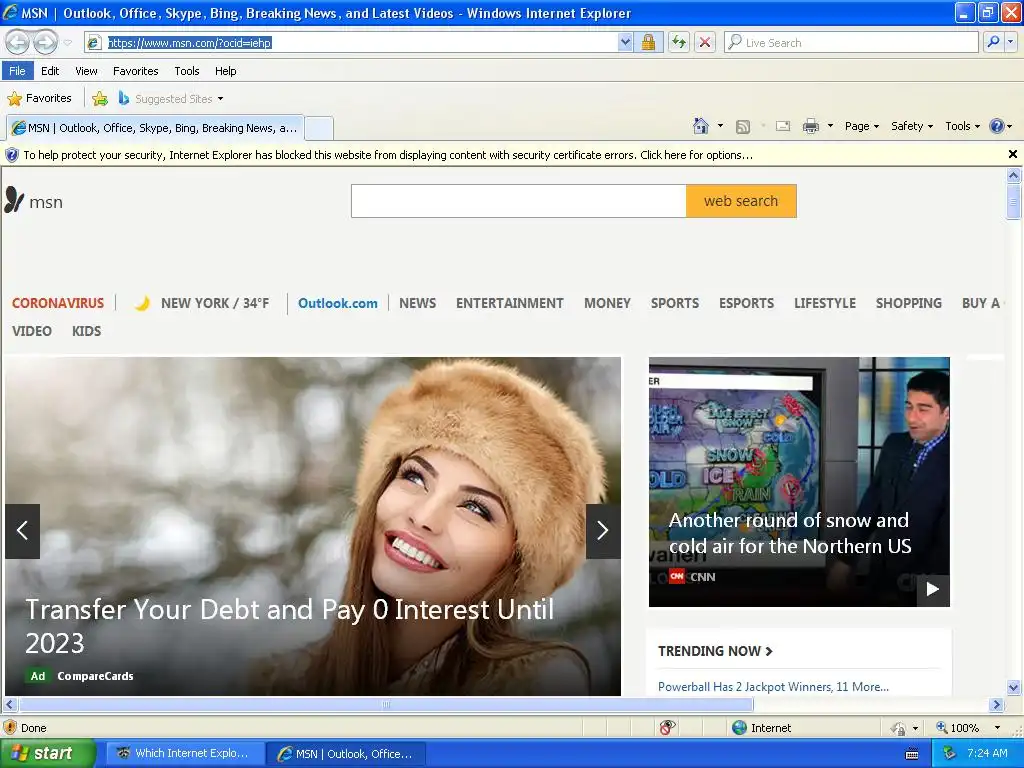Click the taskbar keyboard tray icon
Viewport: 1024px width, 768px height.
click(x=912, y=754)
